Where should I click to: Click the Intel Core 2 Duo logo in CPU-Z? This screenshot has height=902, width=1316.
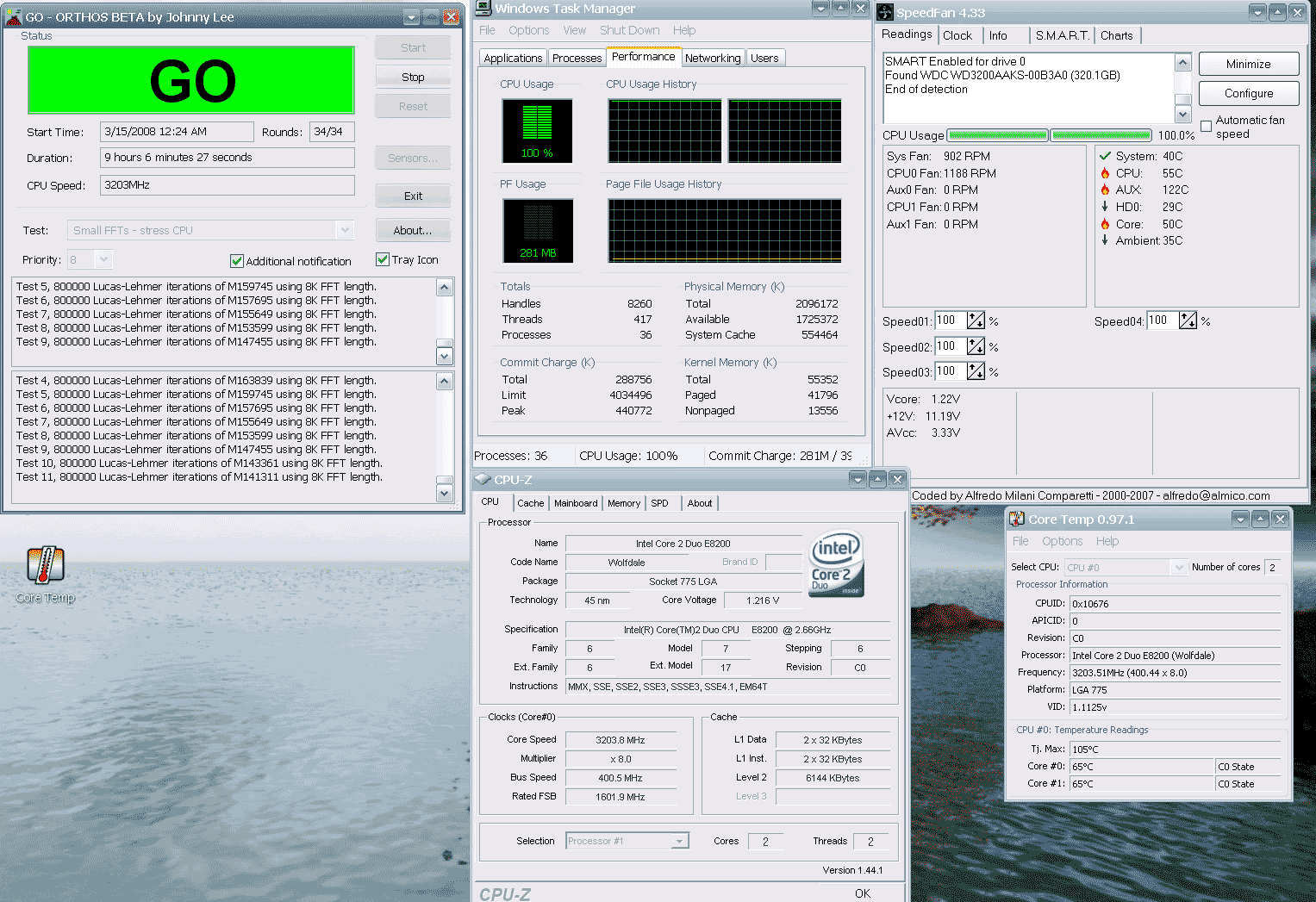pyautogui.click(x=836, y=563)
